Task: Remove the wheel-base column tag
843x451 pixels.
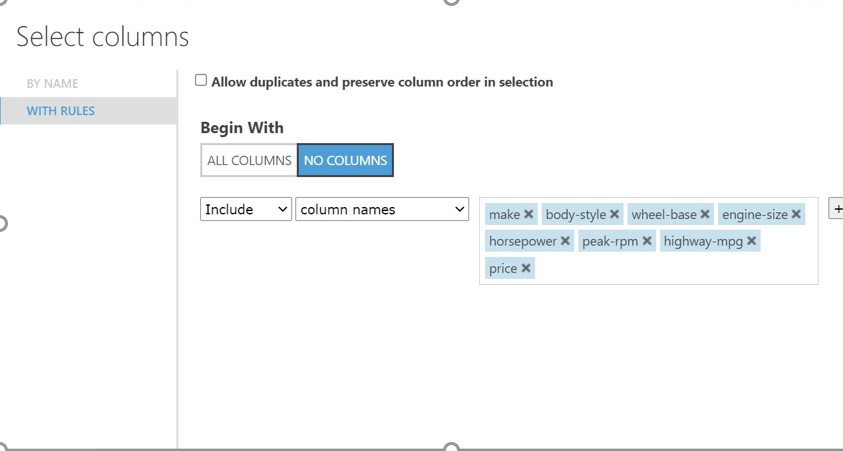Action: [705, 214]
